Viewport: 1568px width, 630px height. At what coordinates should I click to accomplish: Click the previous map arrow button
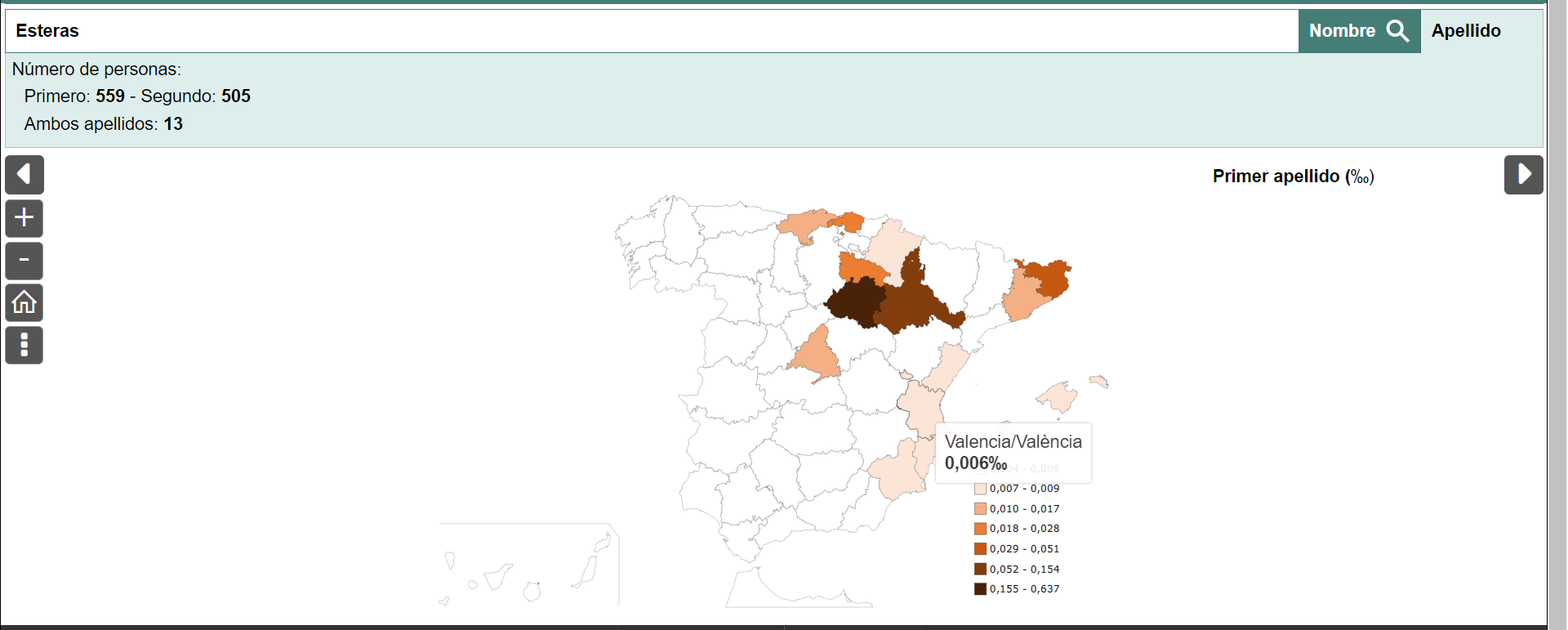[x=24, y=174]
